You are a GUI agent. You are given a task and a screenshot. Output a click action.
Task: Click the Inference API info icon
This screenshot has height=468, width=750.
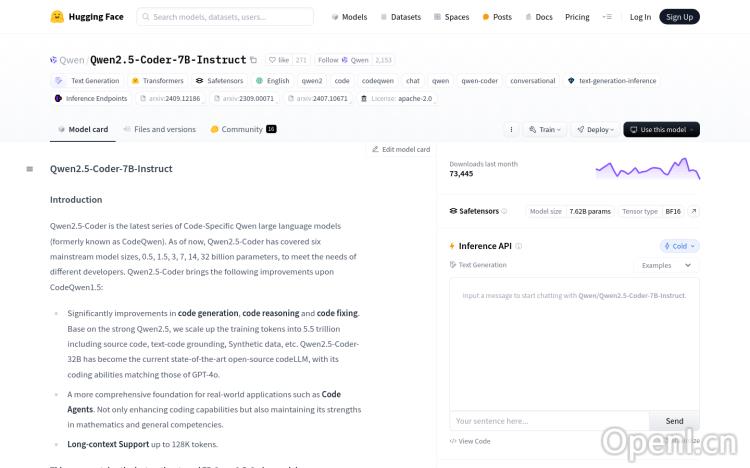click(518, 246)
